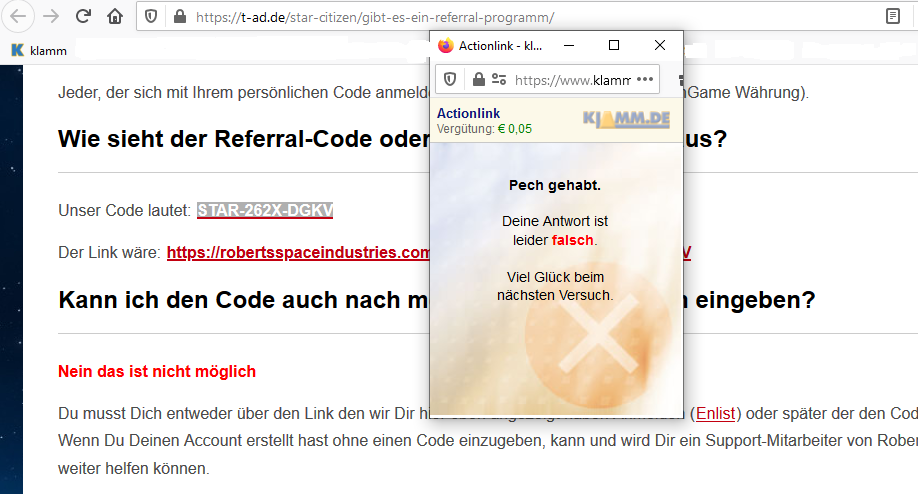
Task: Maximize the Actionlink popup window
Action: pyautogui.click(x=614, y=45)
